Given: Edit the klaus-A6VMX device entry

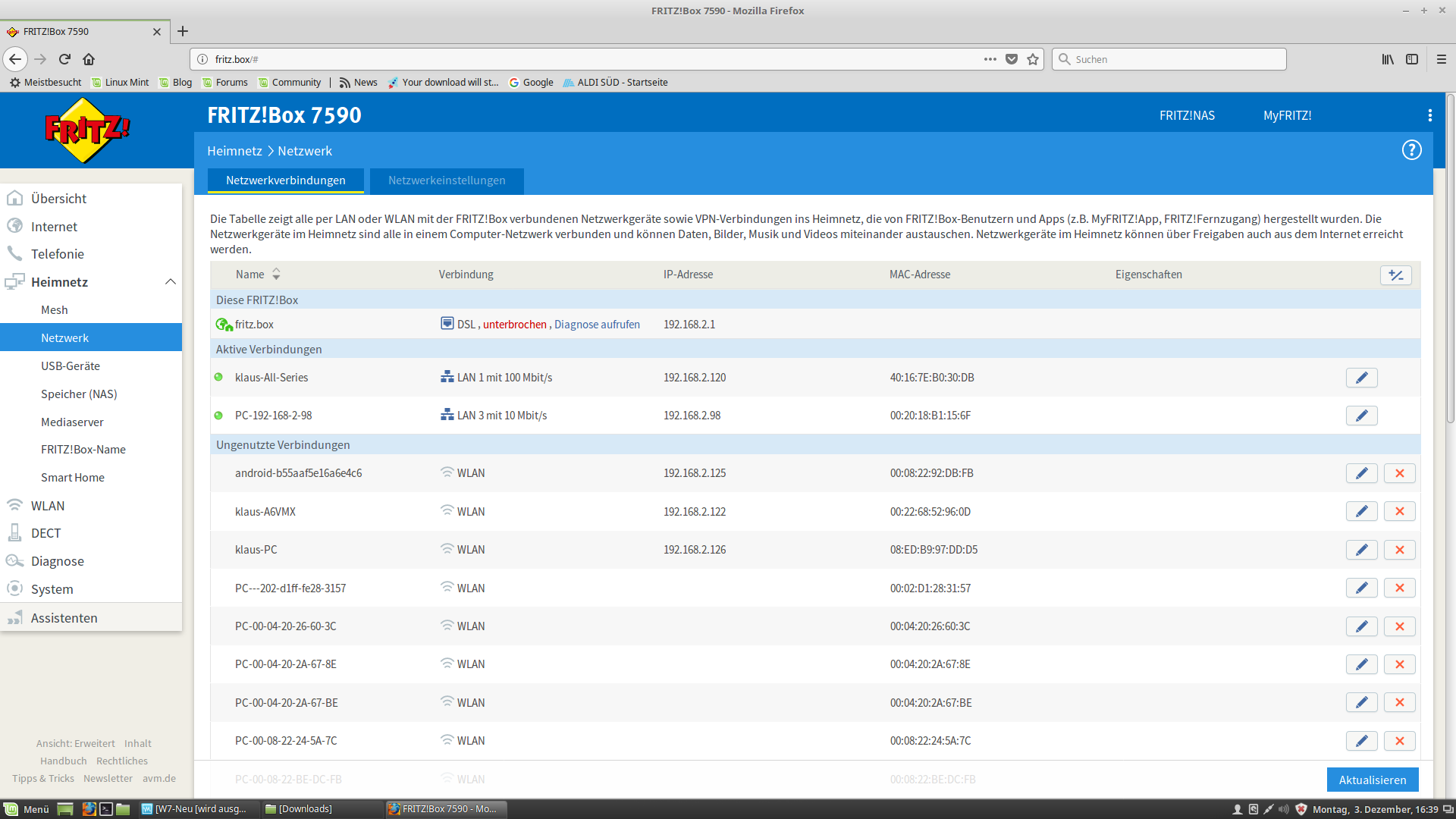Looking at the screenshot, I should coord(1361,512).
